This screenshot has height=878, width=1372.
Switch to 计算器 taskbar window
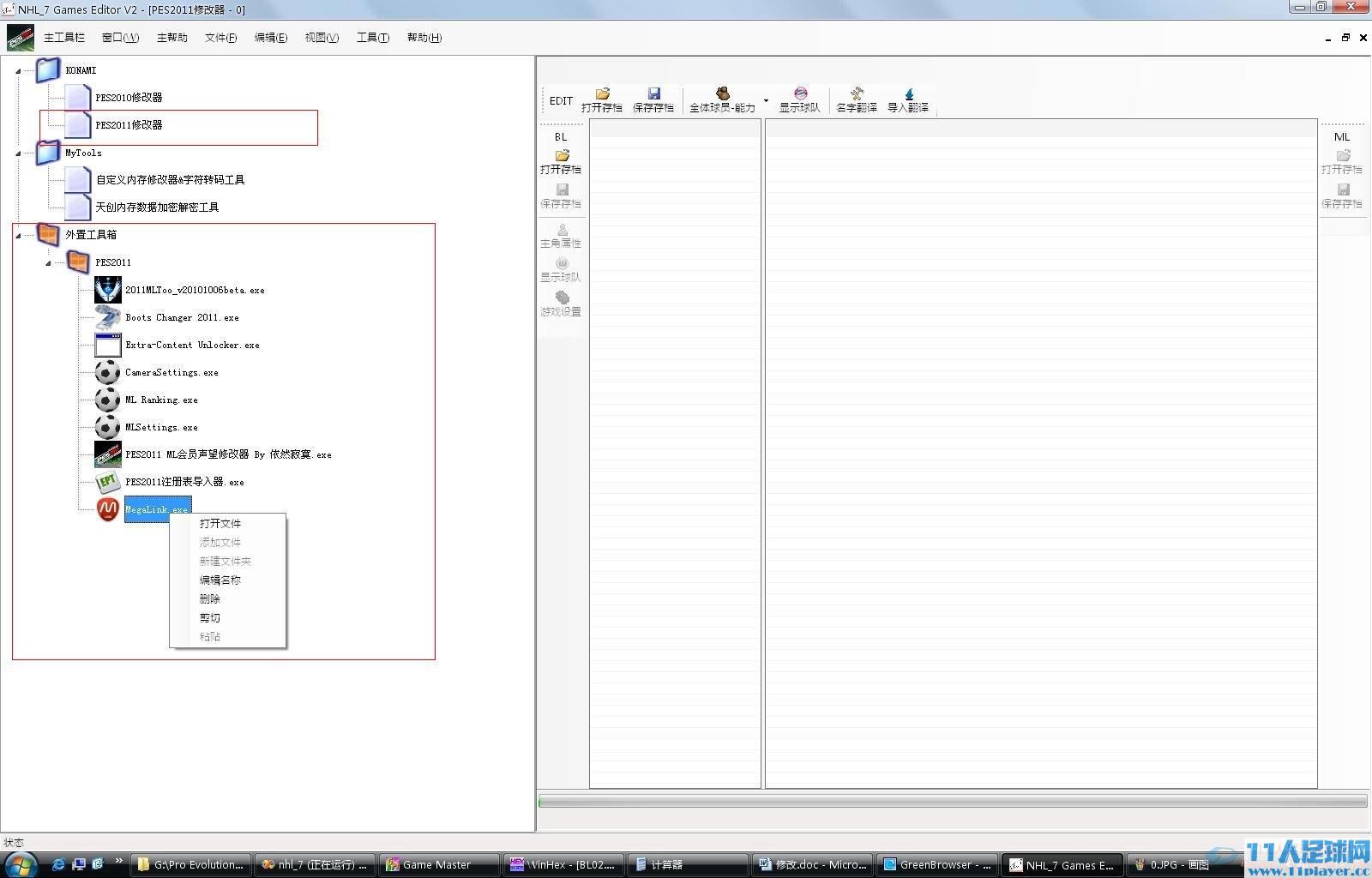pyautogui.click(x=689, y=864)
